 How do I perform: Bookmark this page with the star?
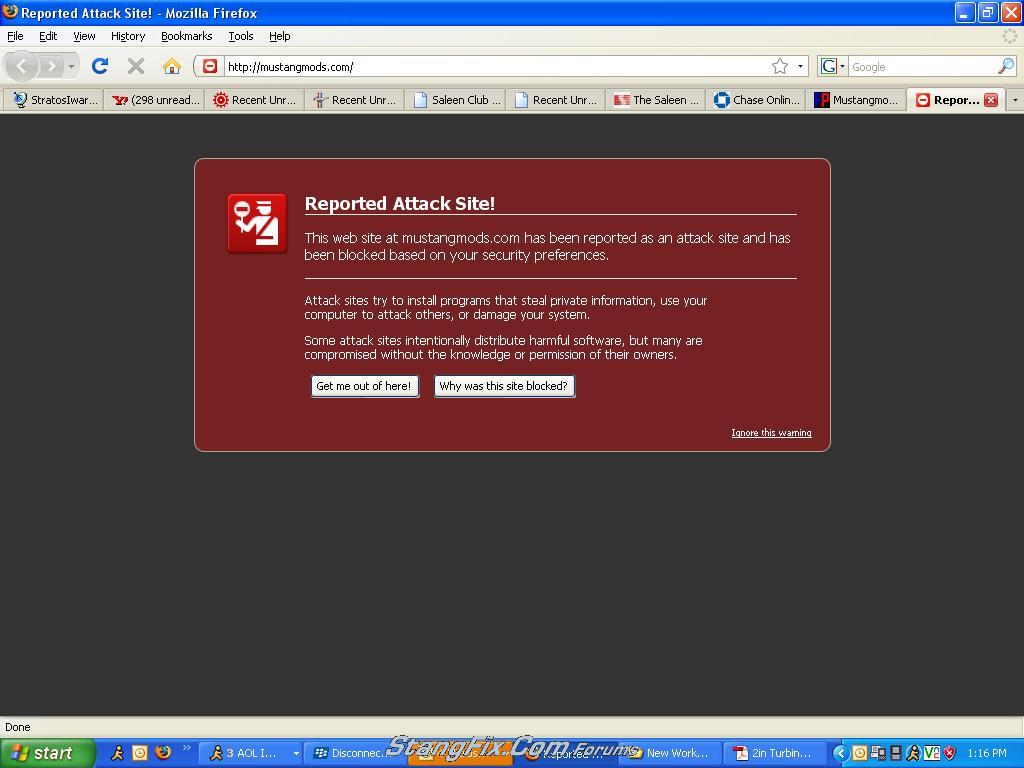tap(780, 66)
